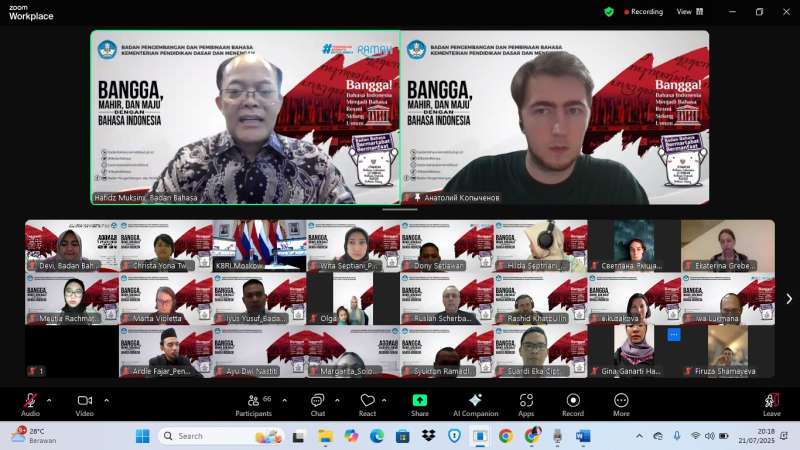Open the Participants panel
The height and width of the screenshot is (450, 800).
coord(253,402)
